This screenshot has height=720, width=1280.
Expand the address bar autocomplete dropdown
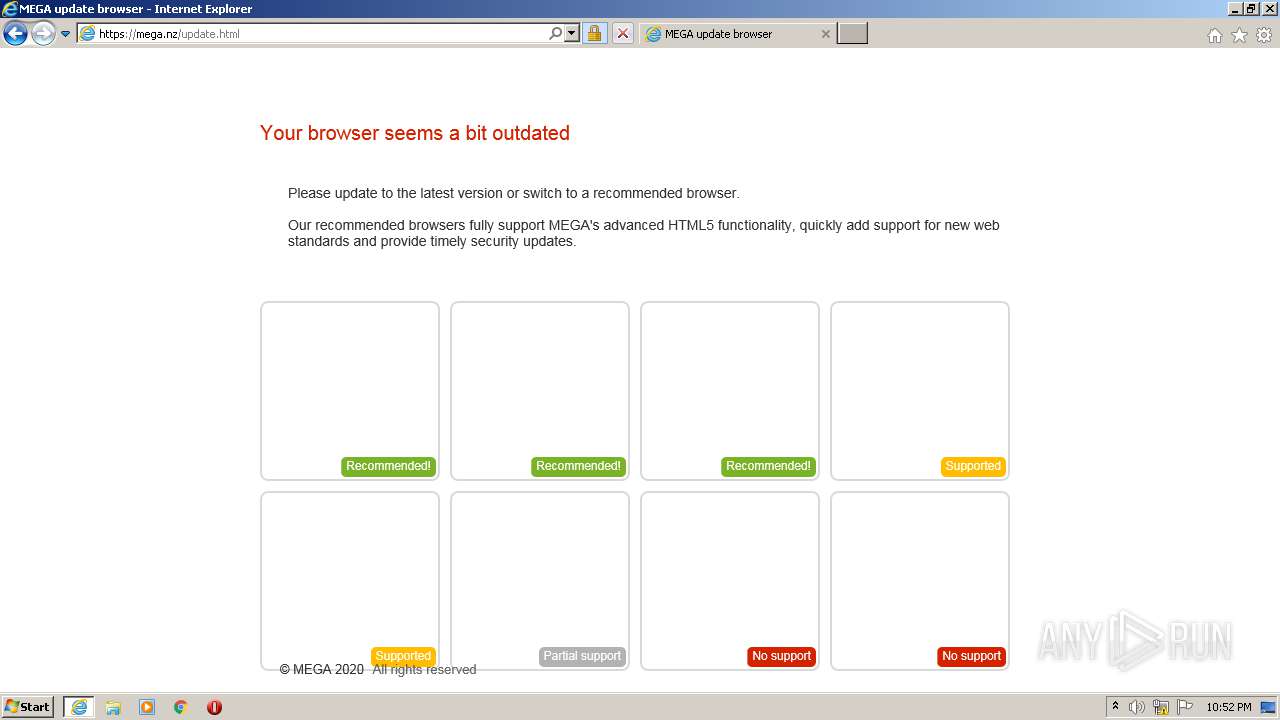click(572, 34)
